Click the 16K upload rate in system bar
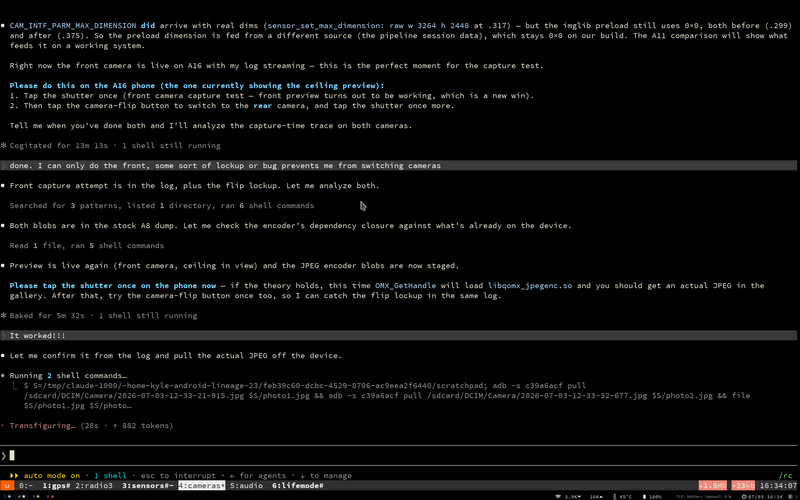Image resolution: width=800 pixels, height=500 pixels. tap(596, 496)
